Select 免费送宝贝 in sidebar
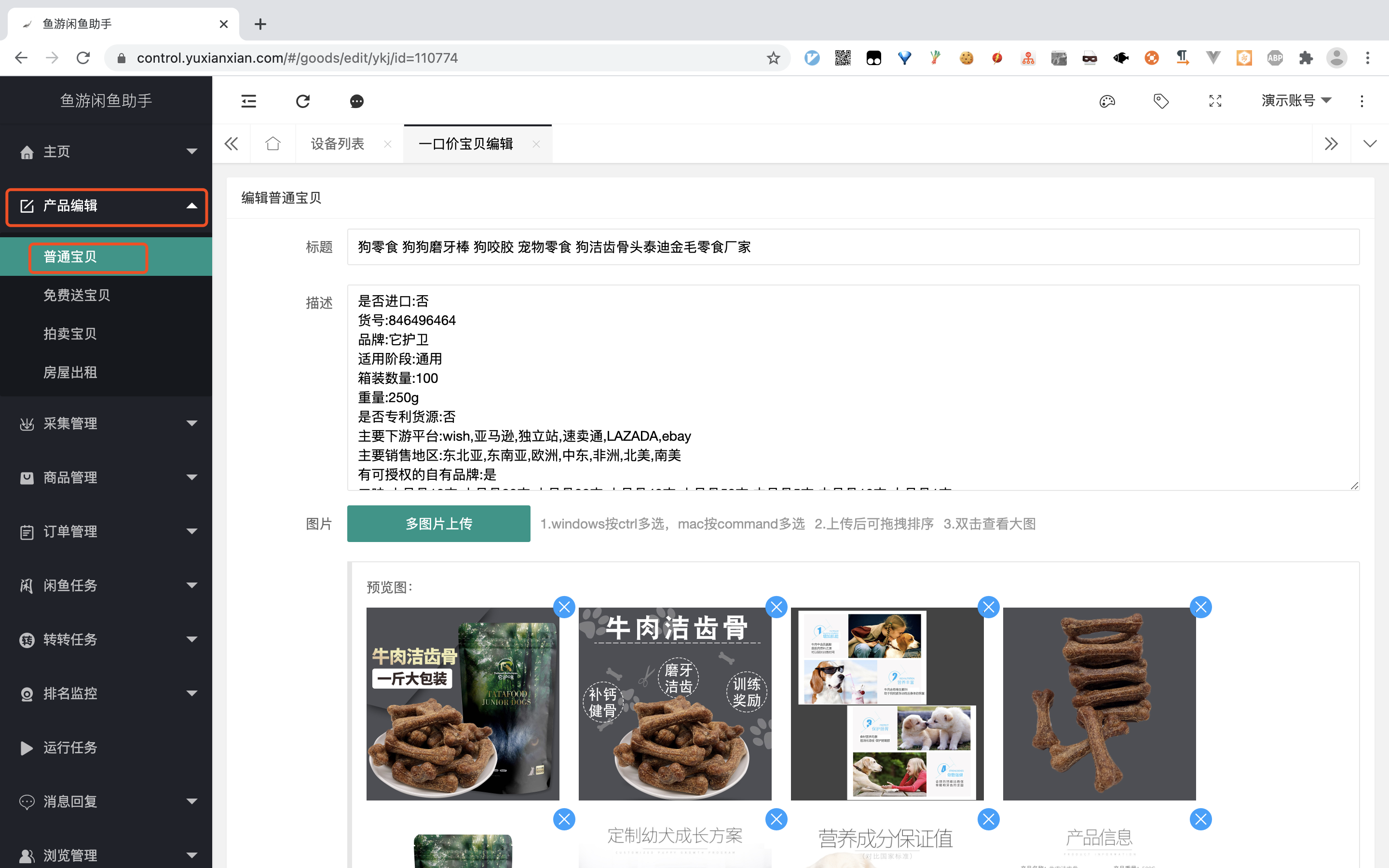This screenshot has height=868, width=1389. pos(76,295)
